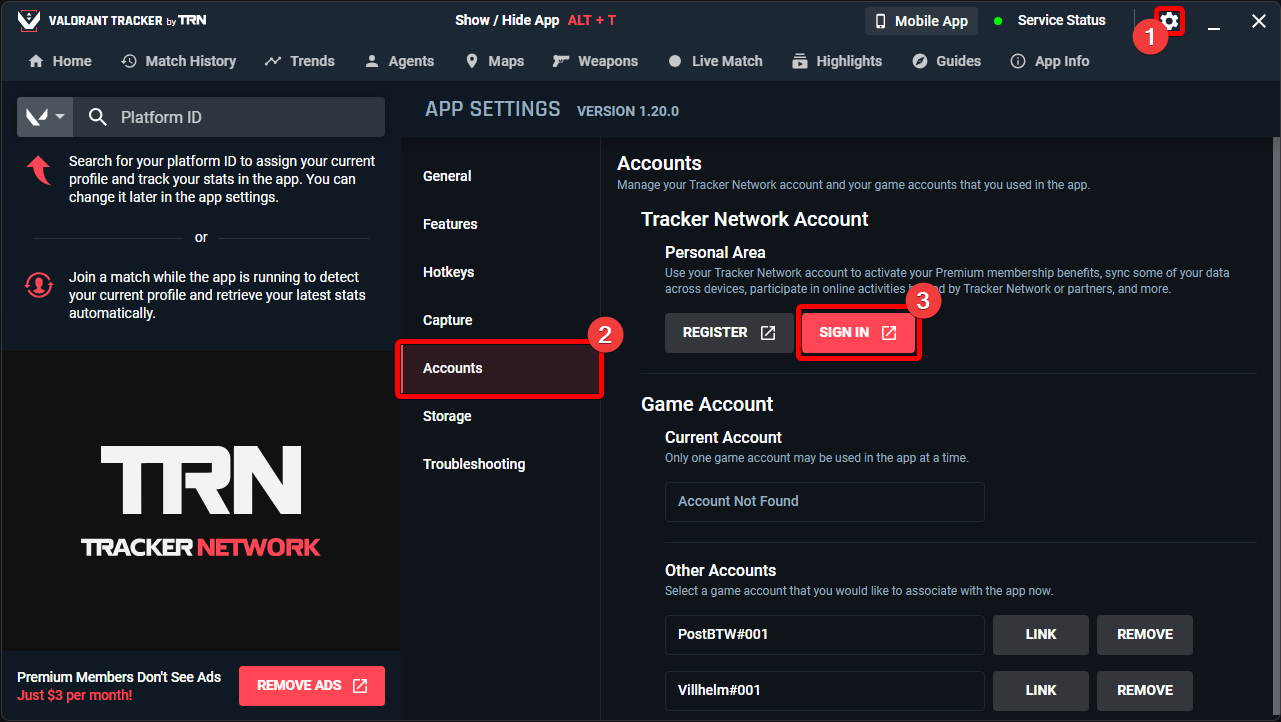Select the Villhelm#001 account entry
The image size is (1281, 722).
[x=825, y=691]
